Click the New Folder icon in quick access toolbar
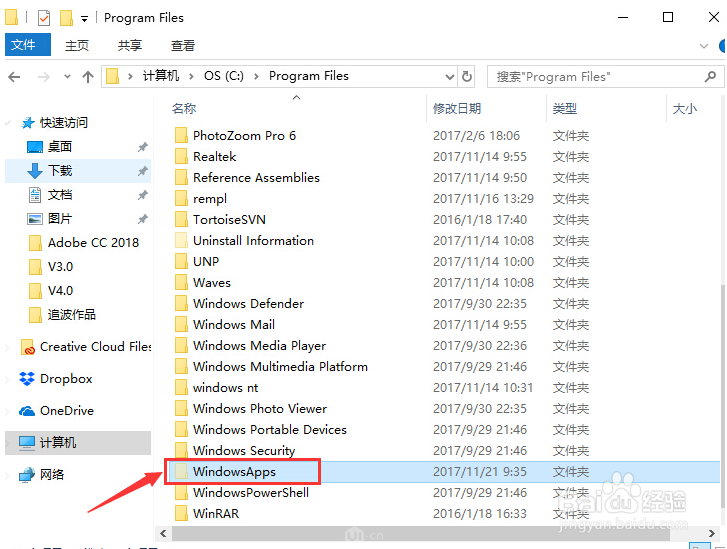 (x=66, y=18)
